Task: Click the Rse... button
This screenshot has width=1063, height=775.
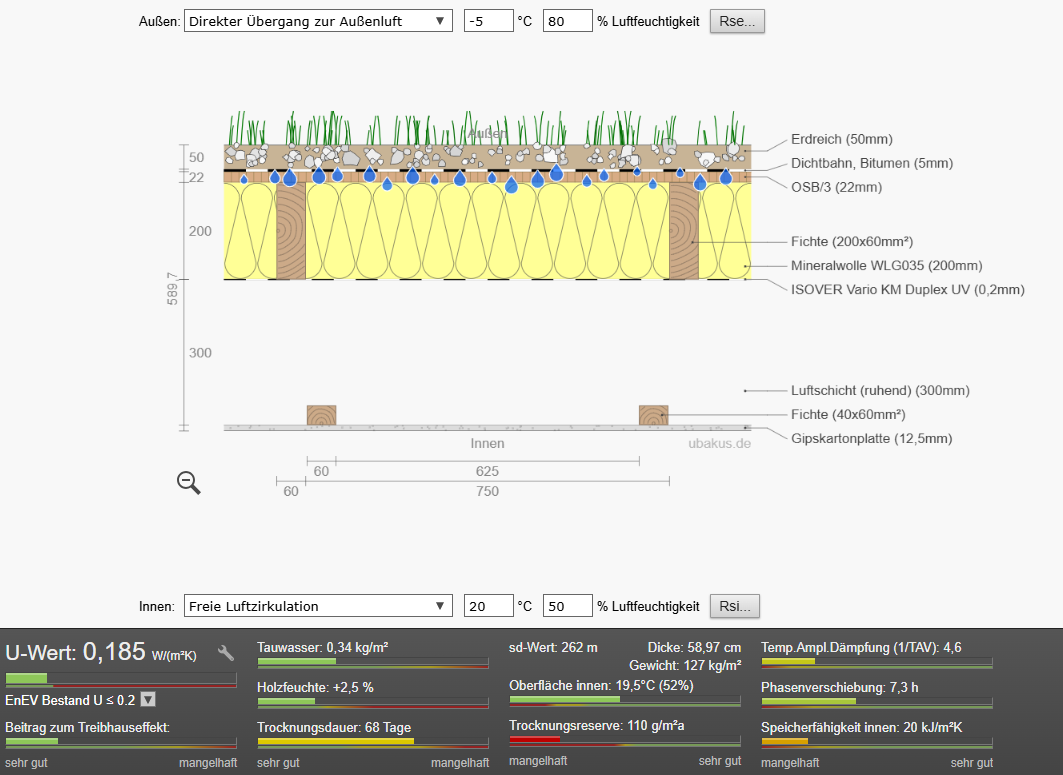Action: pos(737,21)
